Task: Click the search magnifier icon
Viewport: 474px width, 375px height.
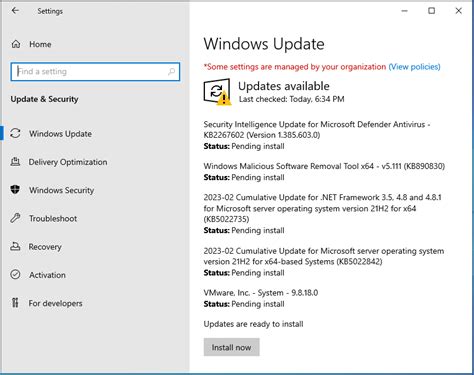Action: 171,72
